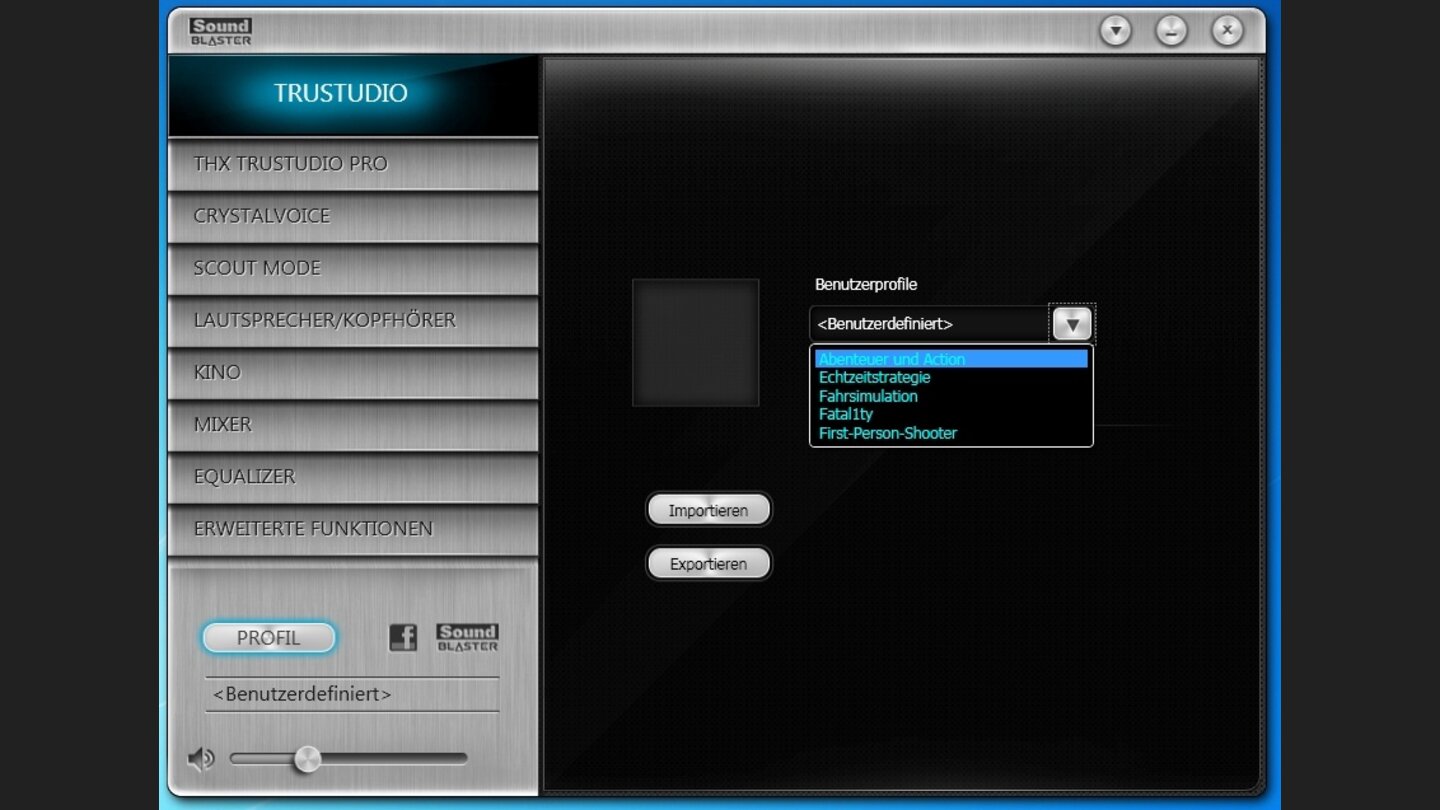Click the Exportieren button
The width and height of the screenshot is (1440, 810).
point(709,564)
